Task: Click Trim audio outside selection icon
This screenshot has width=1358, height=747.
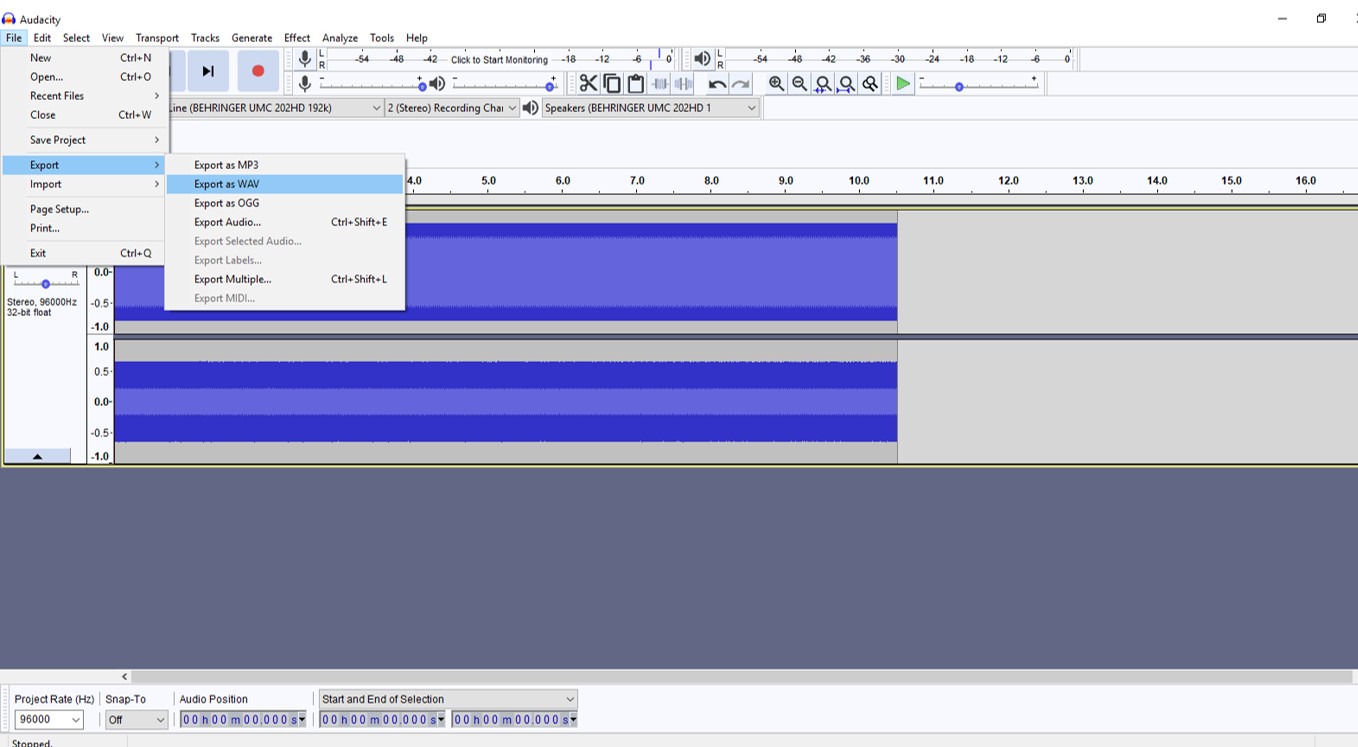Action: pyautogui.click(x=660, y=84)
